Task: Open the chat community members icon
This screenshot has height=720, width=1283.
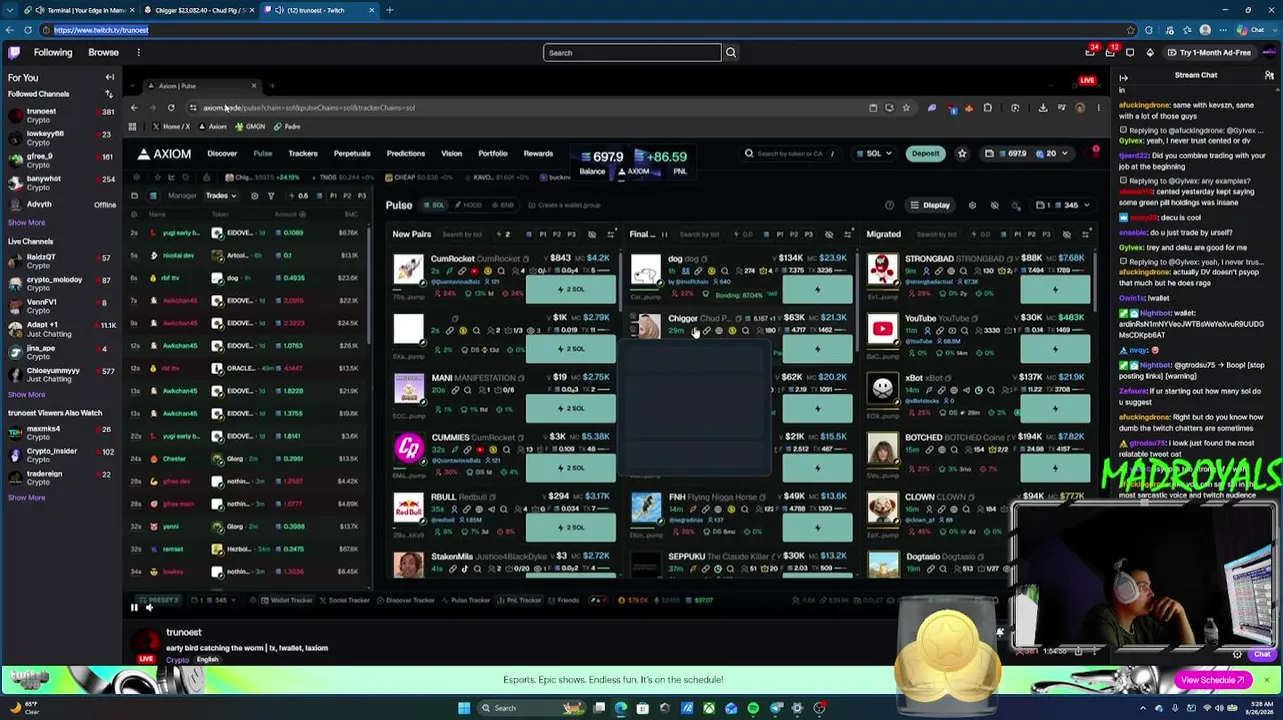Action: 1268,75
